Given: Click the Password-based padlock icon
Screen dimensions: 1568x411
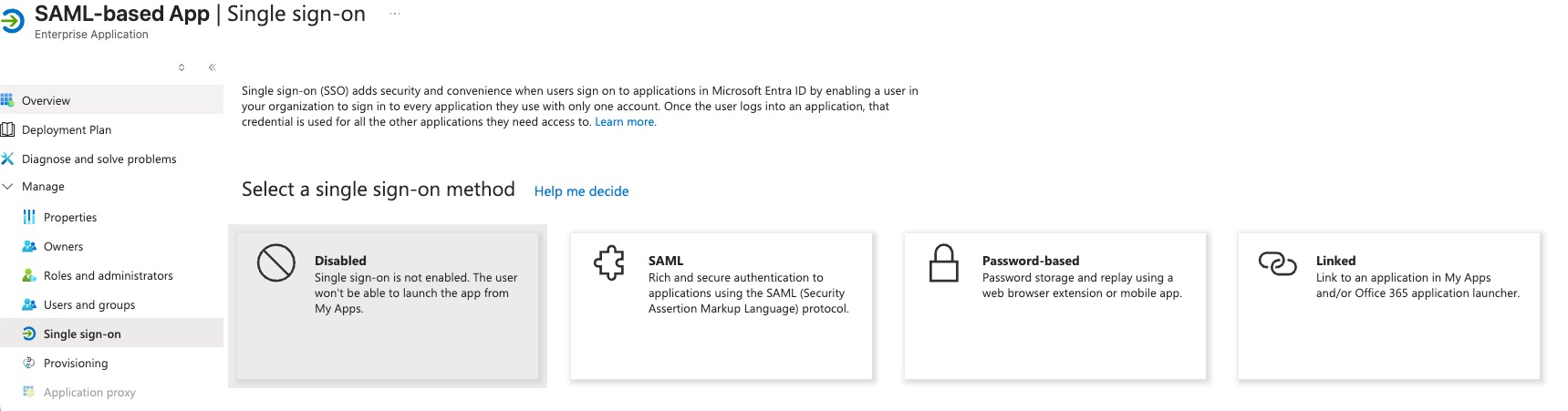Looking at the screenshot, I should point(943,263).
